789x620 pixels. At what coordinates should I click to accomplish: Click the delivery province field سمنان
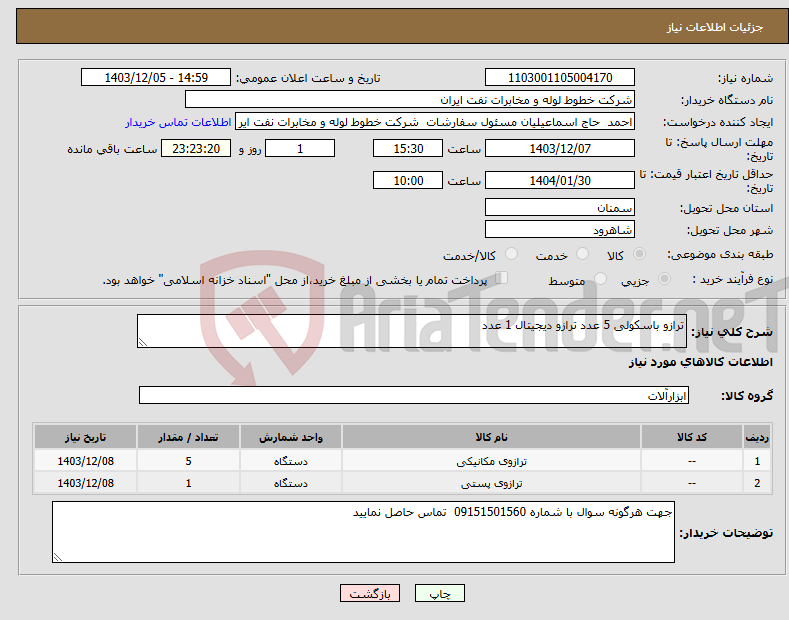click(x=560, y=207)
